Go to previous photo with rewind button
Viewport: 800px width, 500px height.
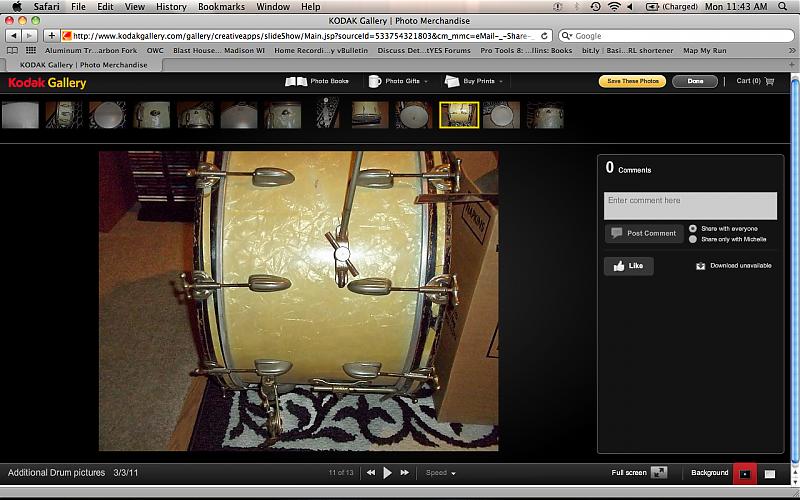click(371, 473)
